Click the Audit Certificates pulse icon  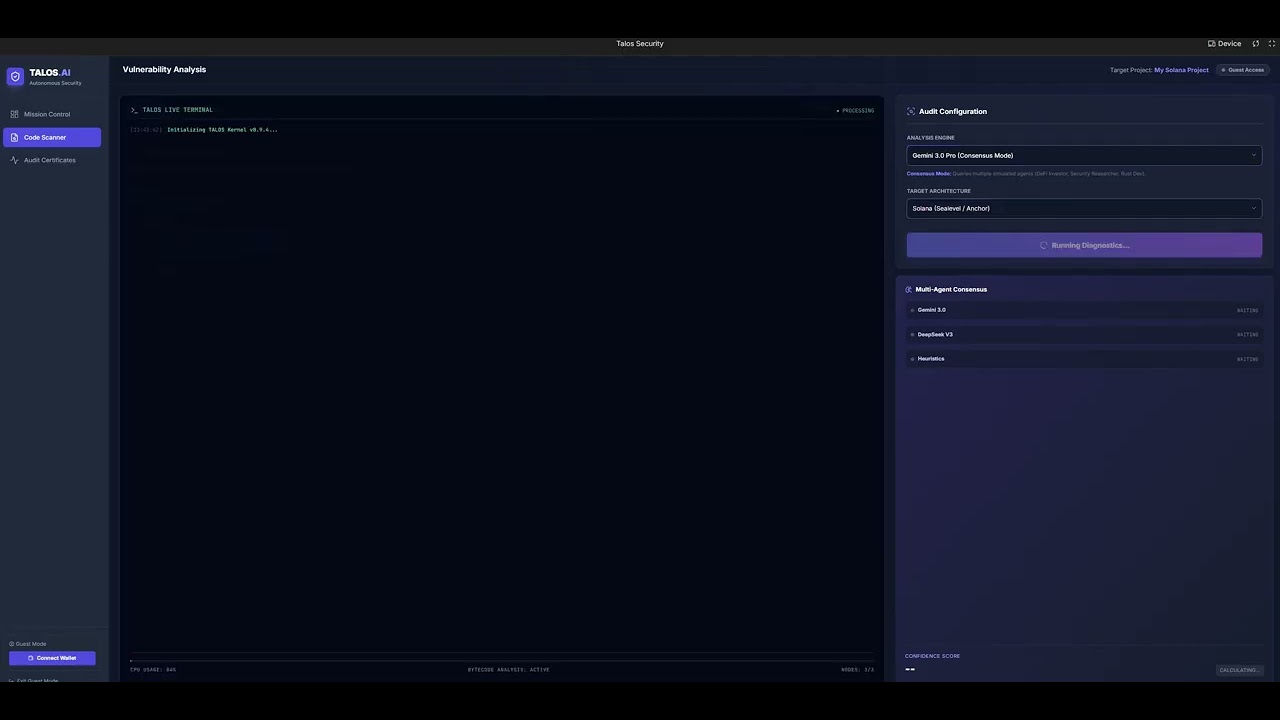click(x=14, y=160)
